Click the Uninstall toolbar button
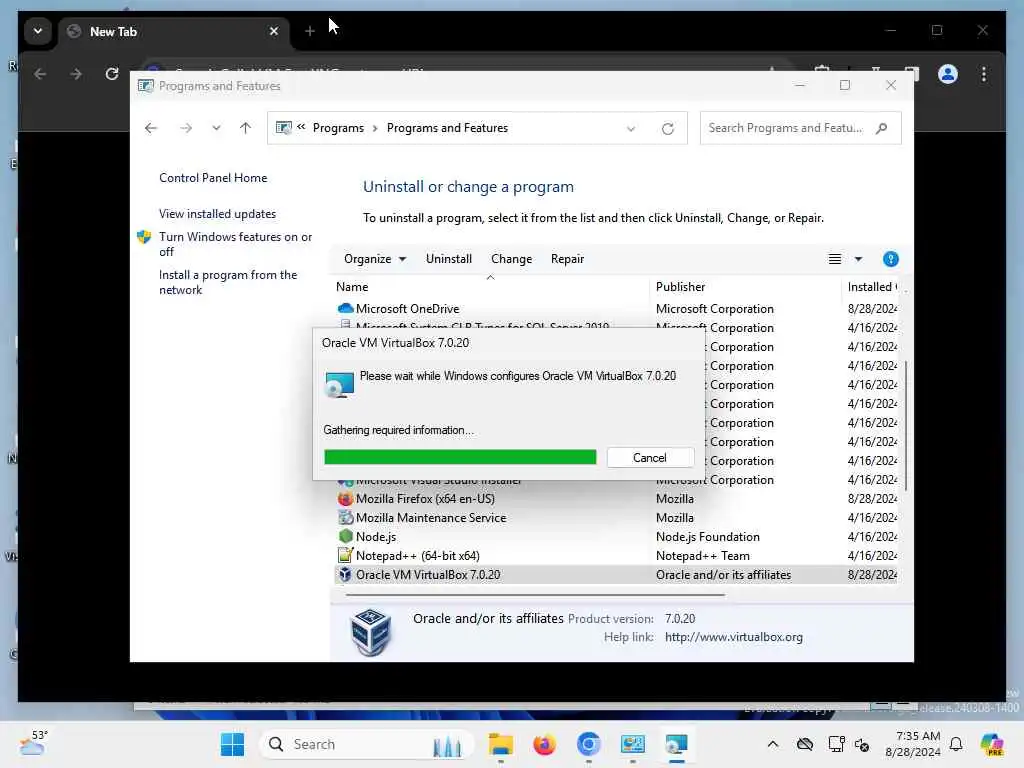This screenshot has height=768, width=1024. click(x=449, y=259)
